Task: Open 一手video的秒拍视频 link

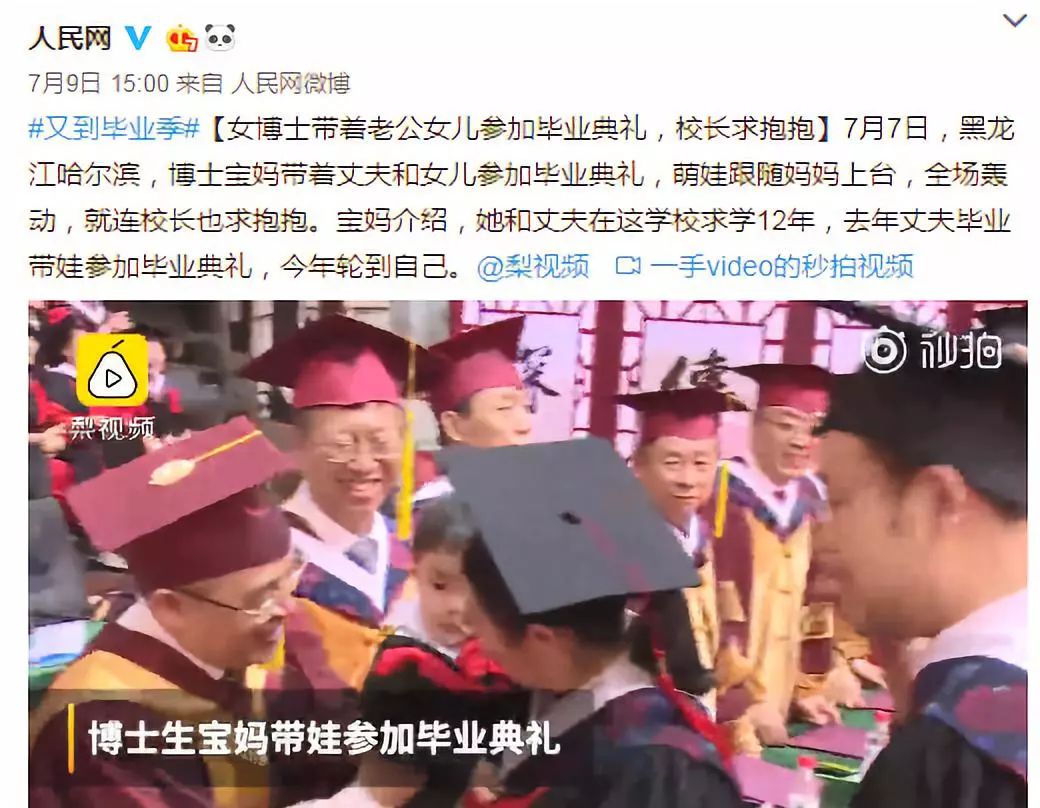Action: coord(781,267)
